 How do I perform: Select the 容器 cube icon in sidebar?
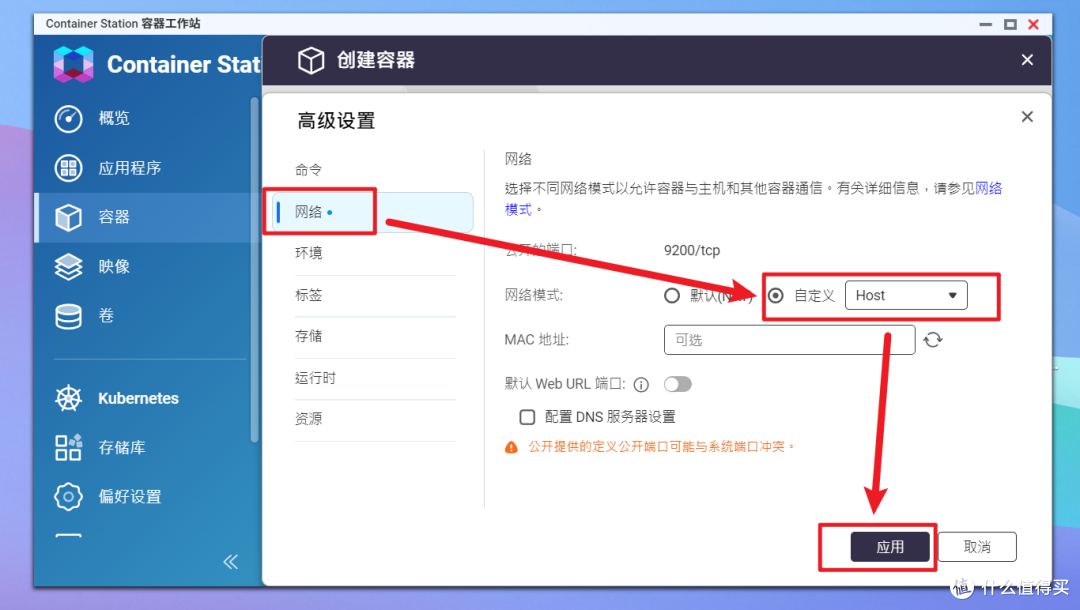pyautogui.click(x=68, y=218)
